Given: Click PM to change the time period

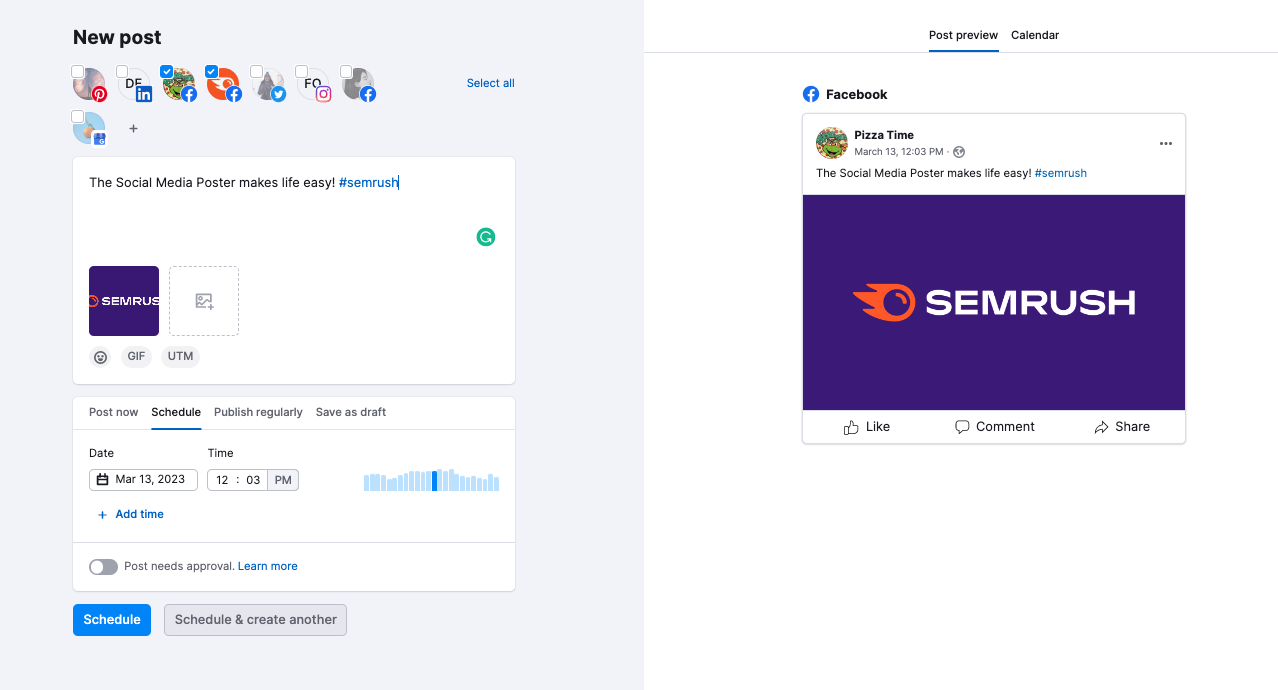Looking at the screenshot, I should click(x=283, y=479).
